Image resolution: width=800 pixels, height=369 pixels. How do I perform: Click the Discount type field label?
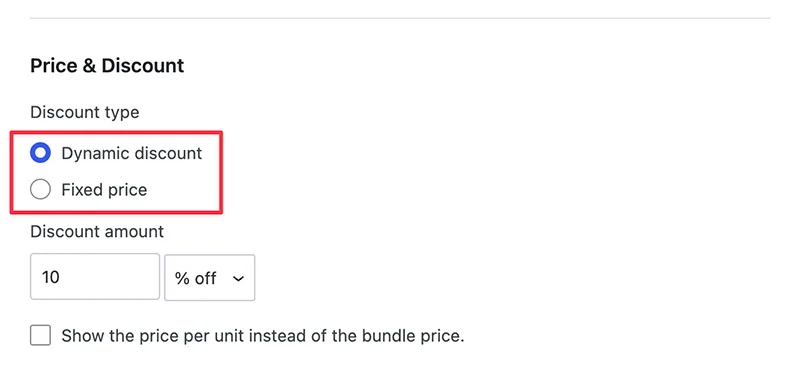85,112
